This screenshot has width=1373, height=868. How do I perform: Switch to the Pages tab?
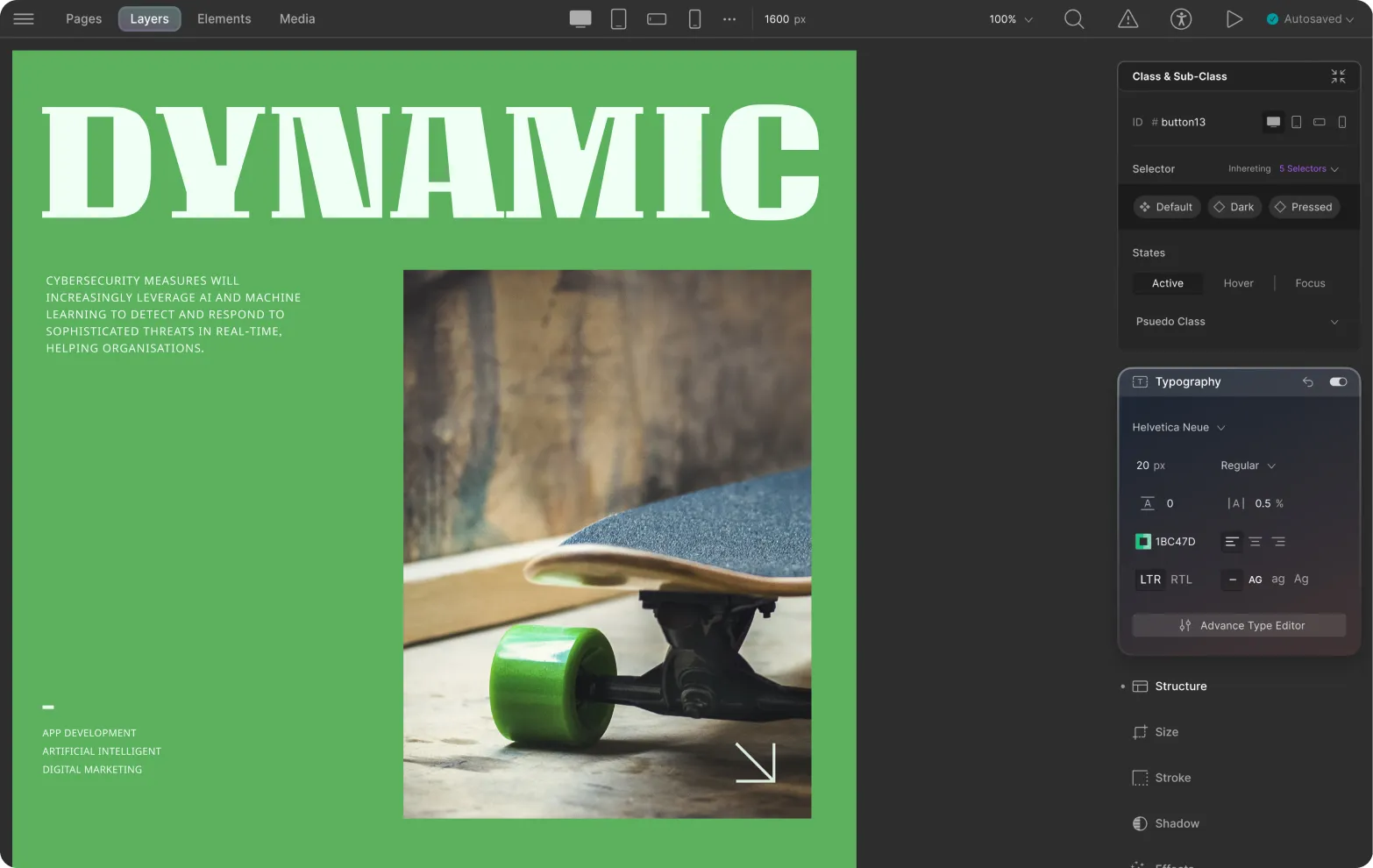coord(83,18)
